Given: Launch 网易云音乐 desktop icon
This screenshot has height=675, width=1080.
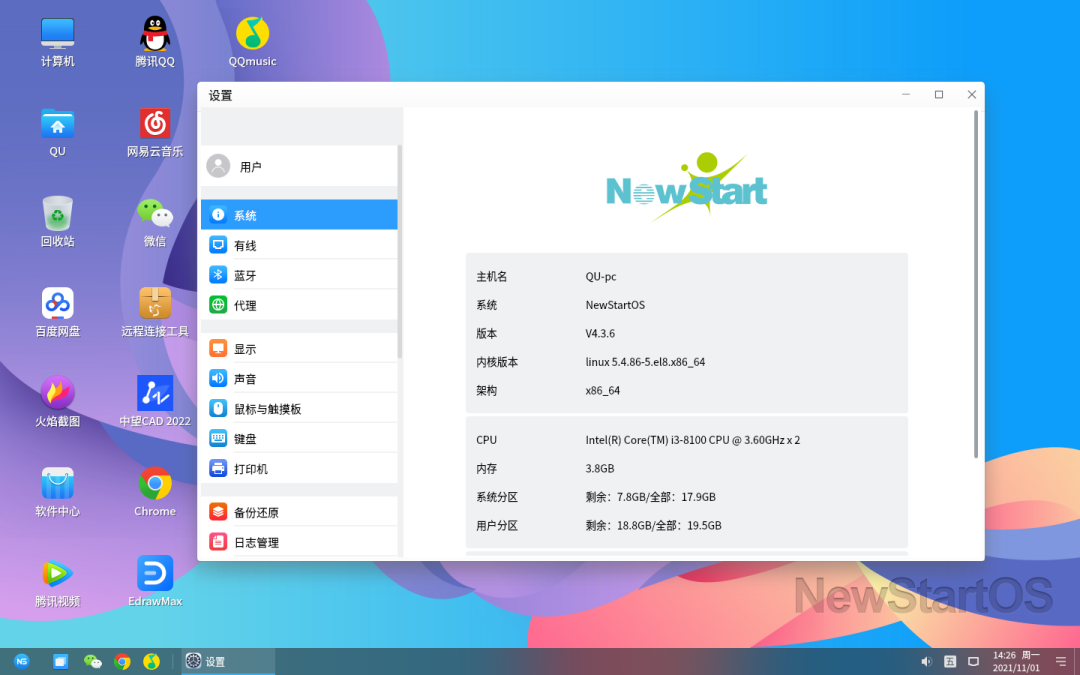Looking at the screenshot, I should click(x=155, y=132).
